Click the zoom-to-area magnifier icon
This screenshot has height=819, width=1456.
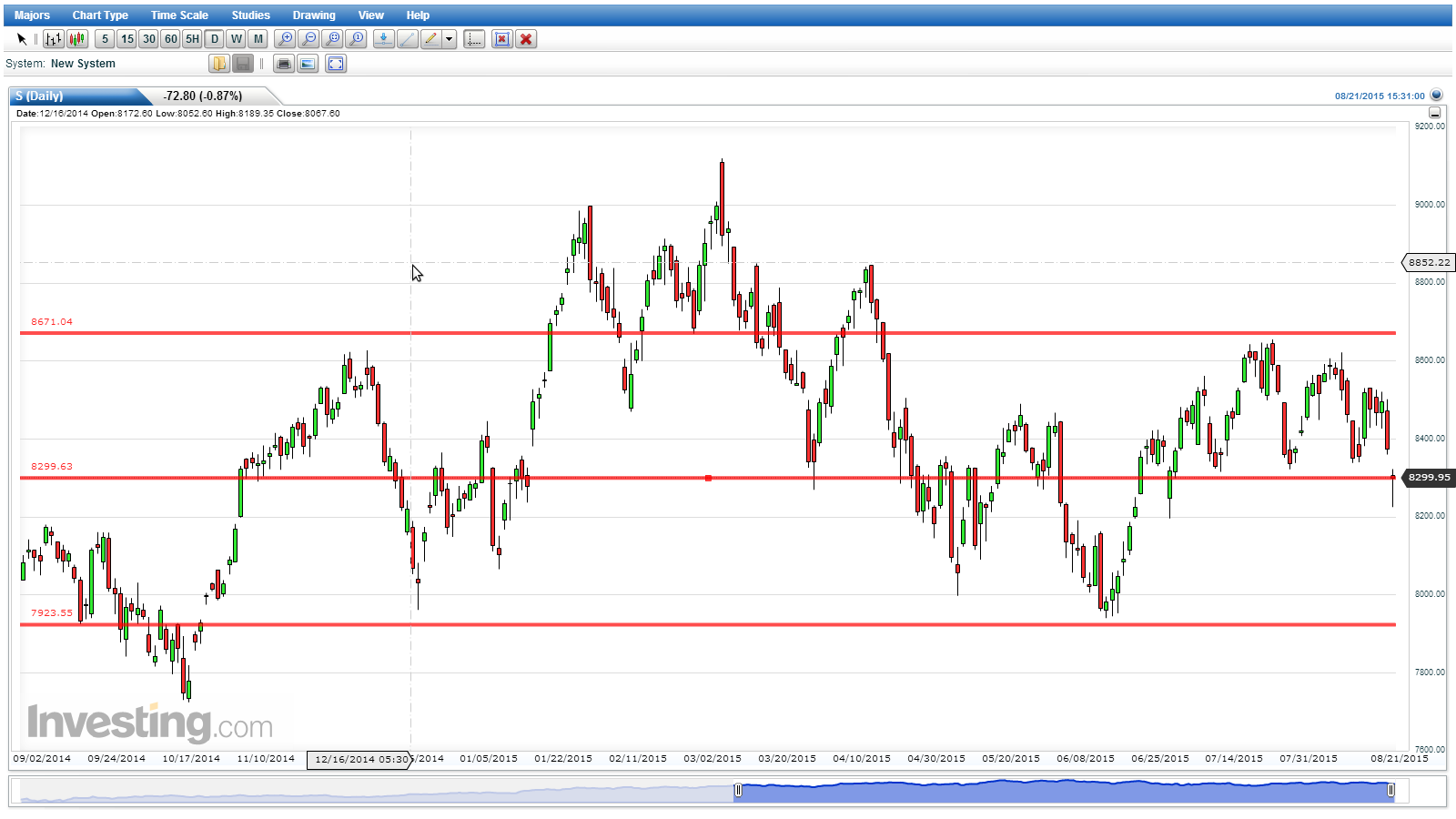pyautogui.click(x=332, y=39)
